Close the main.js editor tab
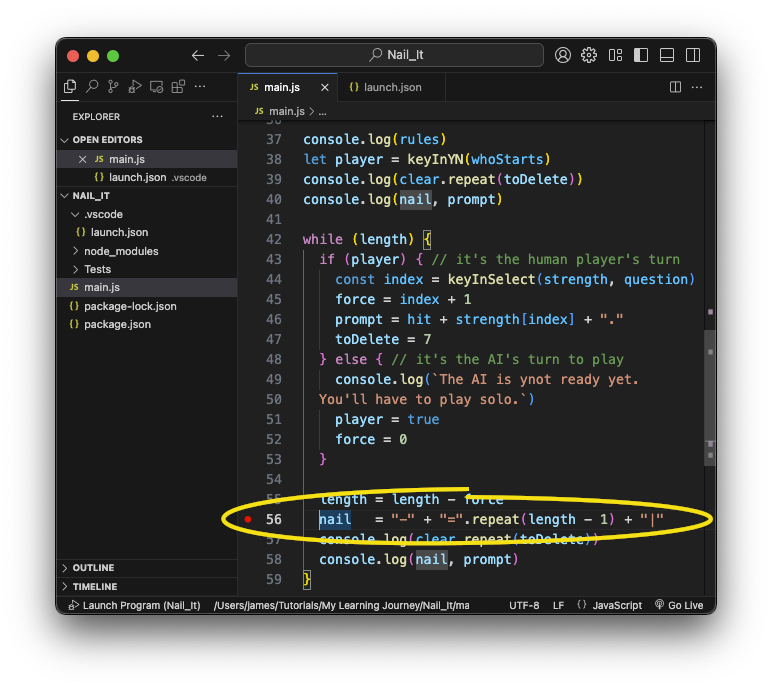Image resolution: width=772 pixels, height=688 pixels. 324,88
